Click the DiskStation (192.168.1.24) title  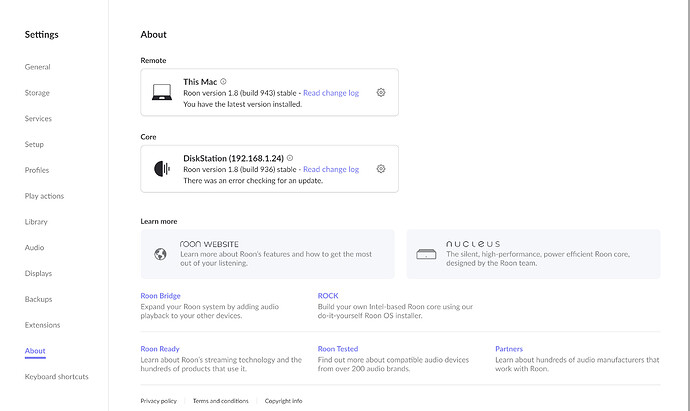coord(234,158)
